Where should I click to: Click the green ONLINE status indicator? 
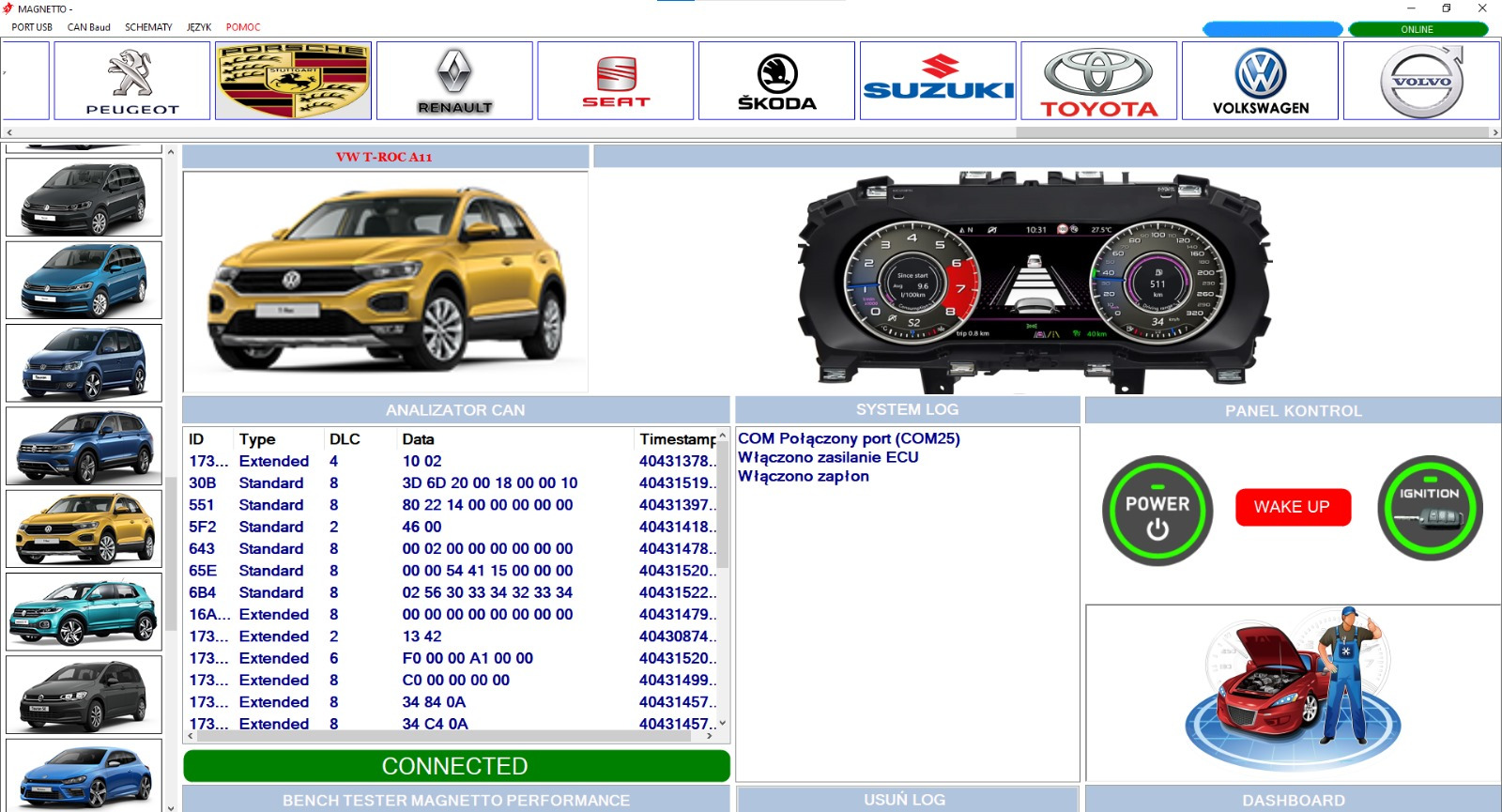point(1418,29)
